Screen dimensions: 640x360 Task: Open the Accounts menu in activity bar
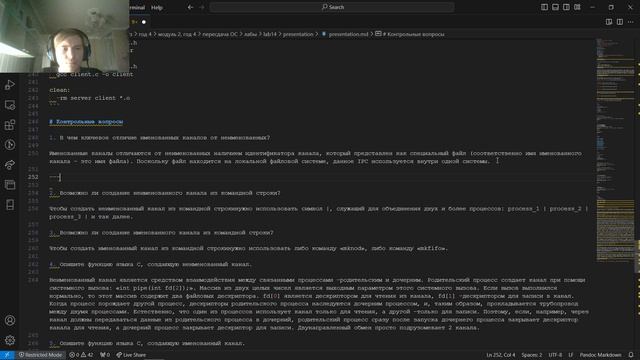(10, 320)
